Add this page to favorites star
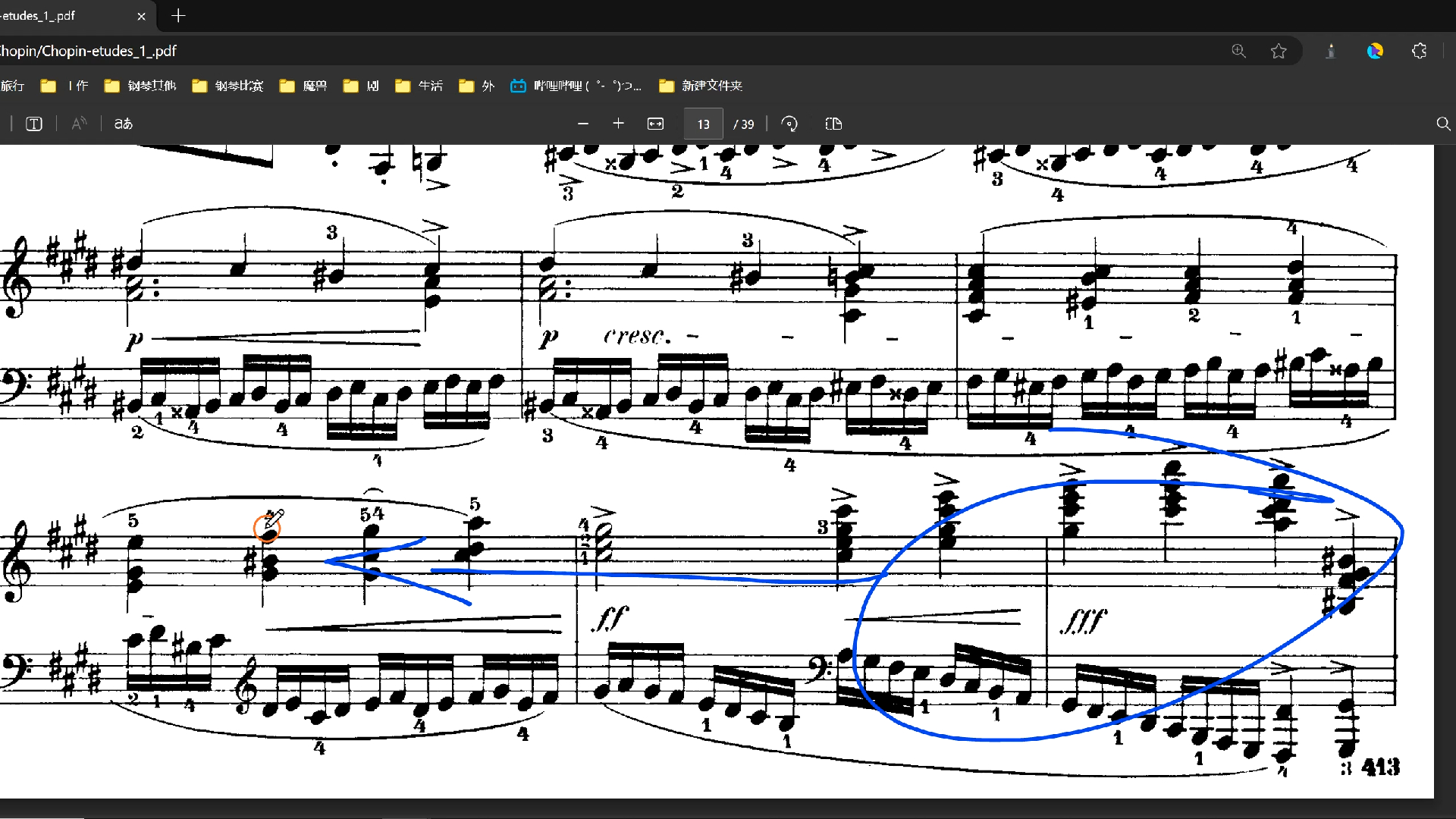 (1279, 51)
